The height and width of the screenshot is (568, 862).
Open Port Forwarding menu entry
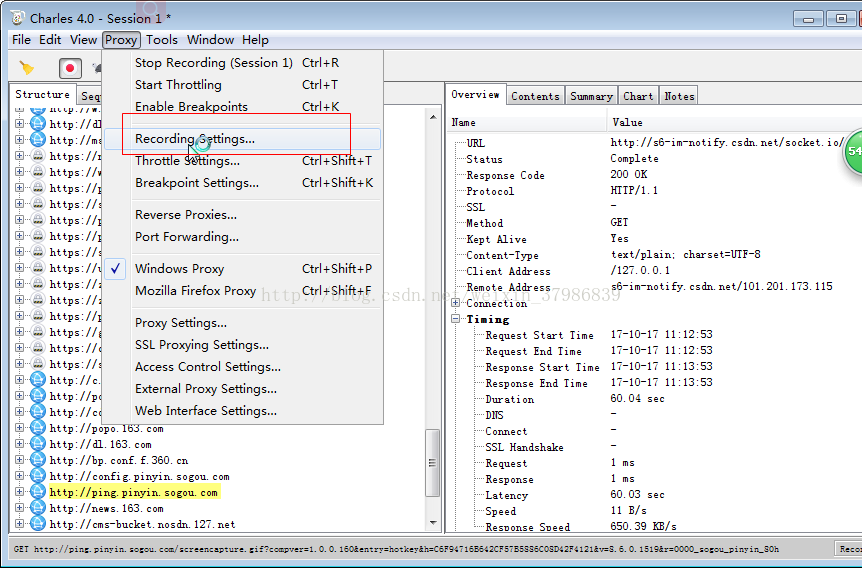[x=242, y=236]
